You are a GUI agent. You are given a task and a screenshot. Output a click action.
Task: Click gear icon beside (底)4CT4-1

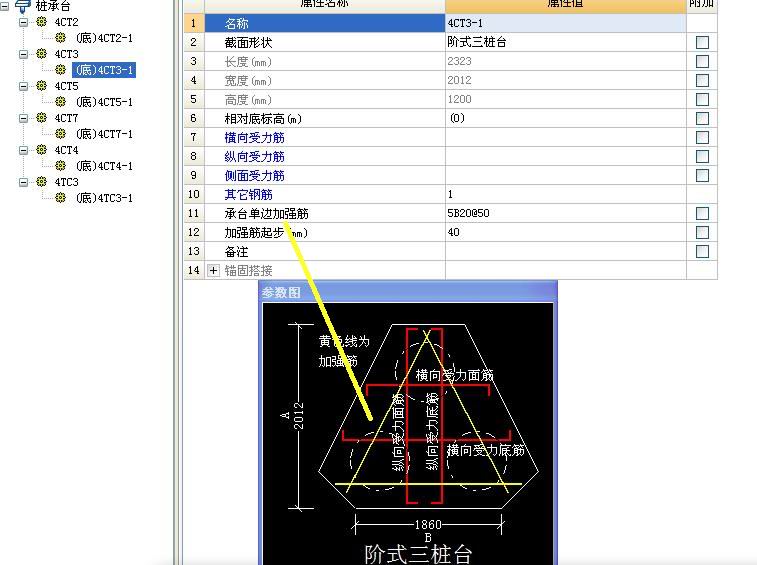[60, 166]
